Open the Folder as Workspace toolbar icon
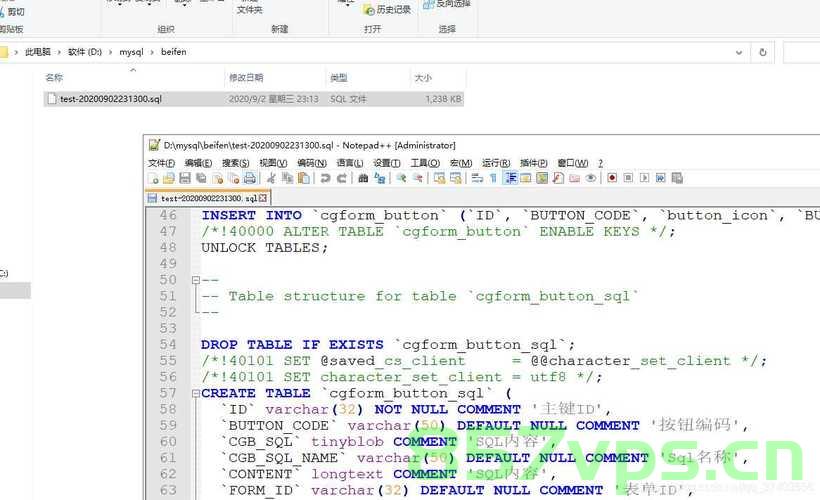The image size is (820, 500). 575,178
